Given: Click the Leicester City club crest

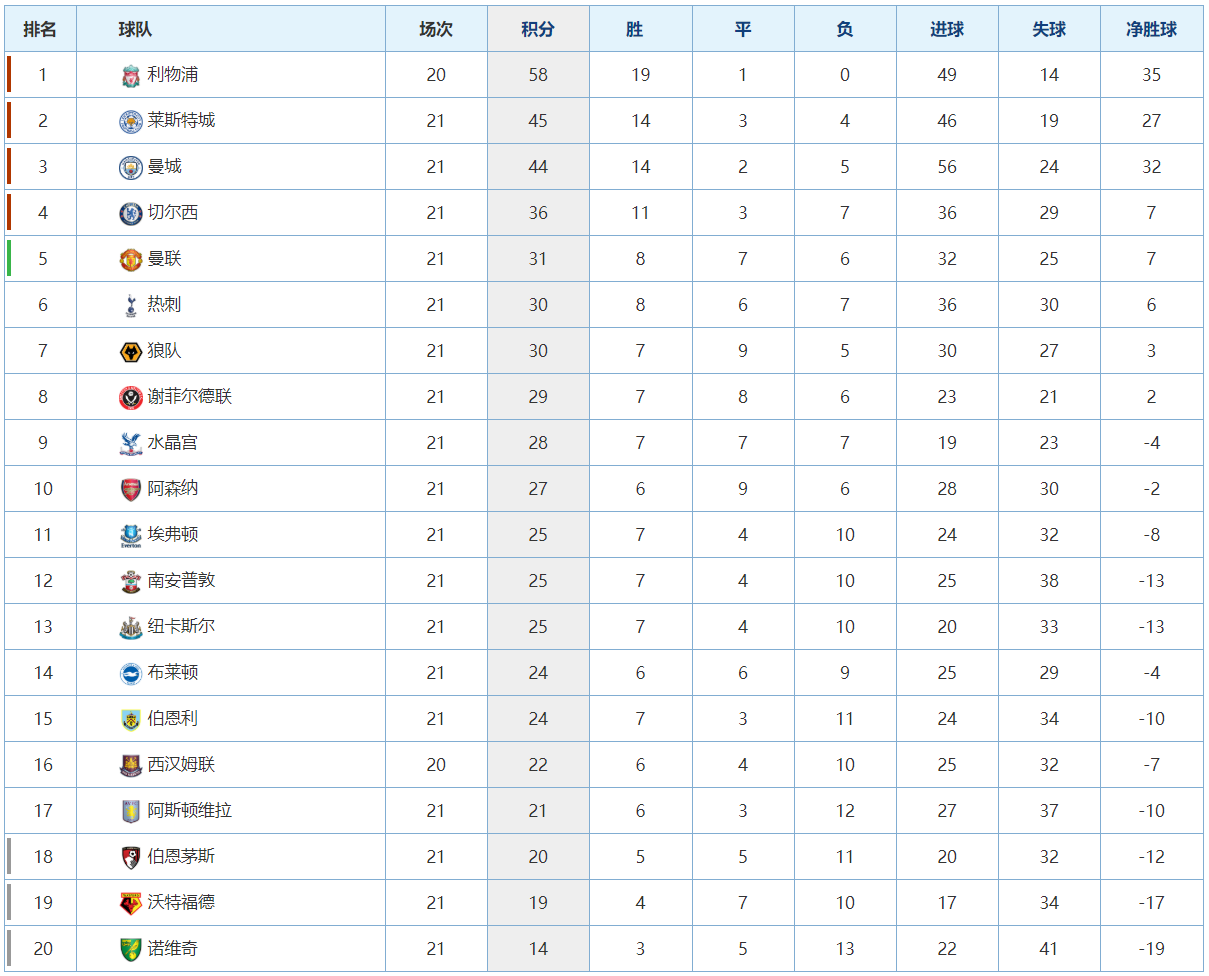Looking at the screenshot, I should tap(131, 121).
